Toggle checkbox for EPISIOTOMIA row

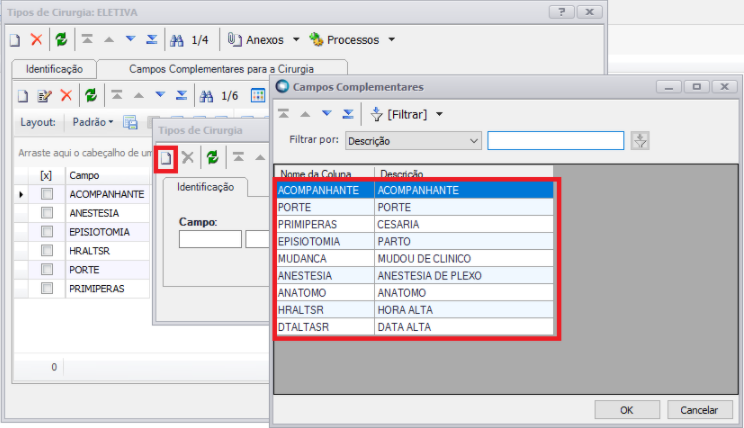pos(47,232)
